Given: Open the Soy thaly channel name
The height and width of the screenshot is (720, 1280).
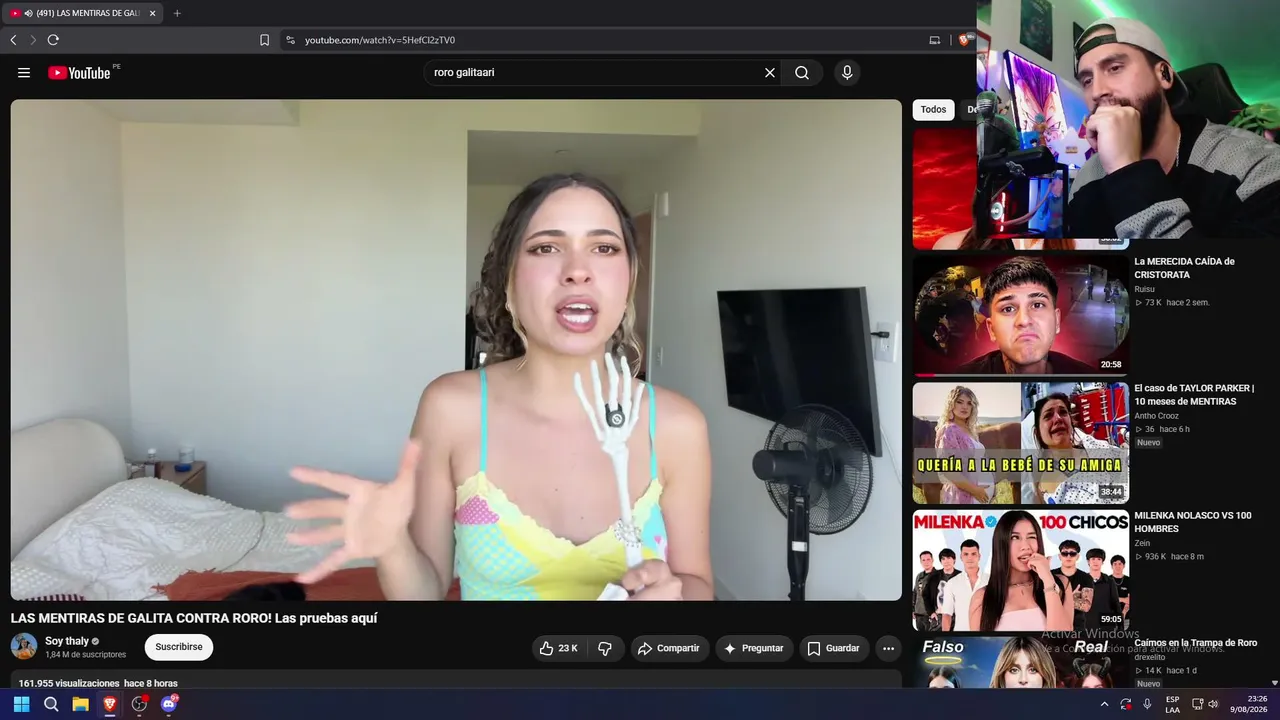Looking at the screenshot, I should click(67, 641).
